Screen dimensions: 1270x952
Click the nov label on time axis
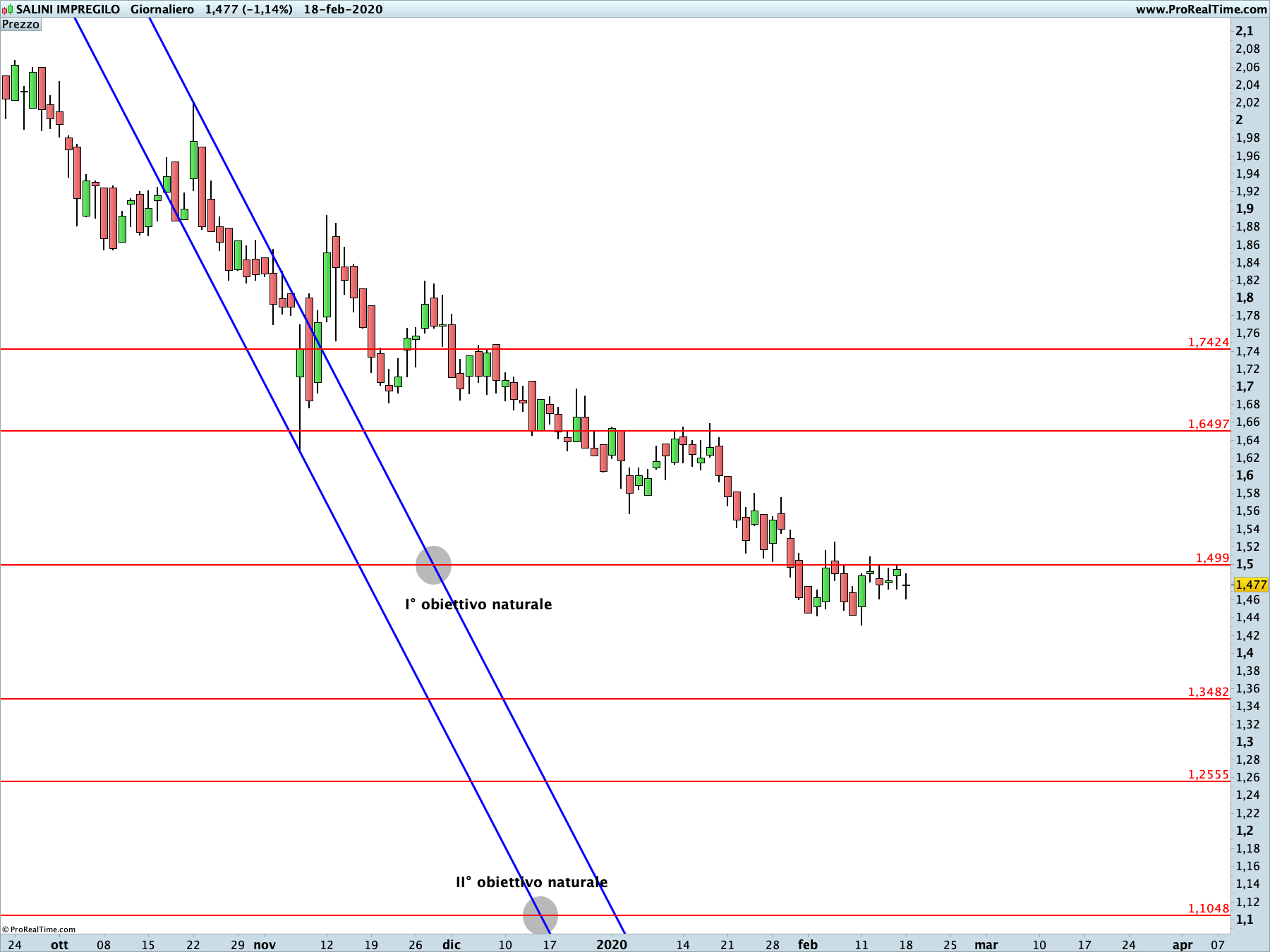pyautogui.click(x=265, y=944)
